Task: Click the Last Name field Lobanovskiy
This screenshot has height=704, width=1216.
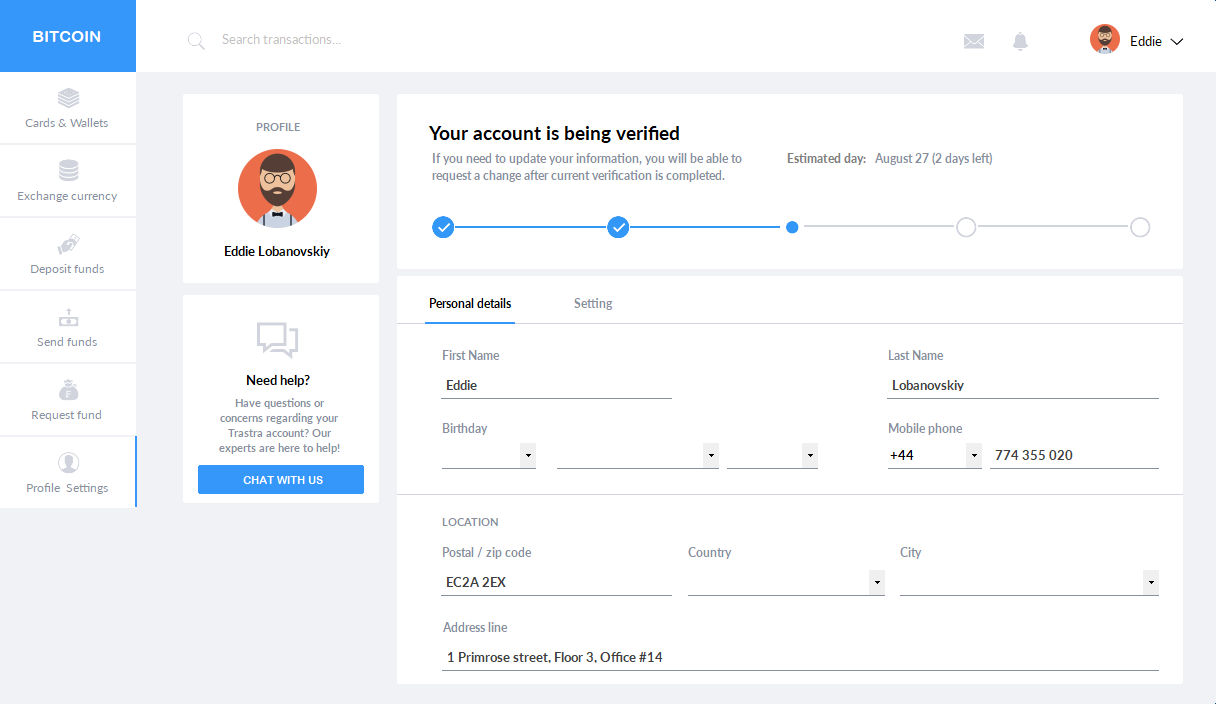Action: pos(1023,385)
